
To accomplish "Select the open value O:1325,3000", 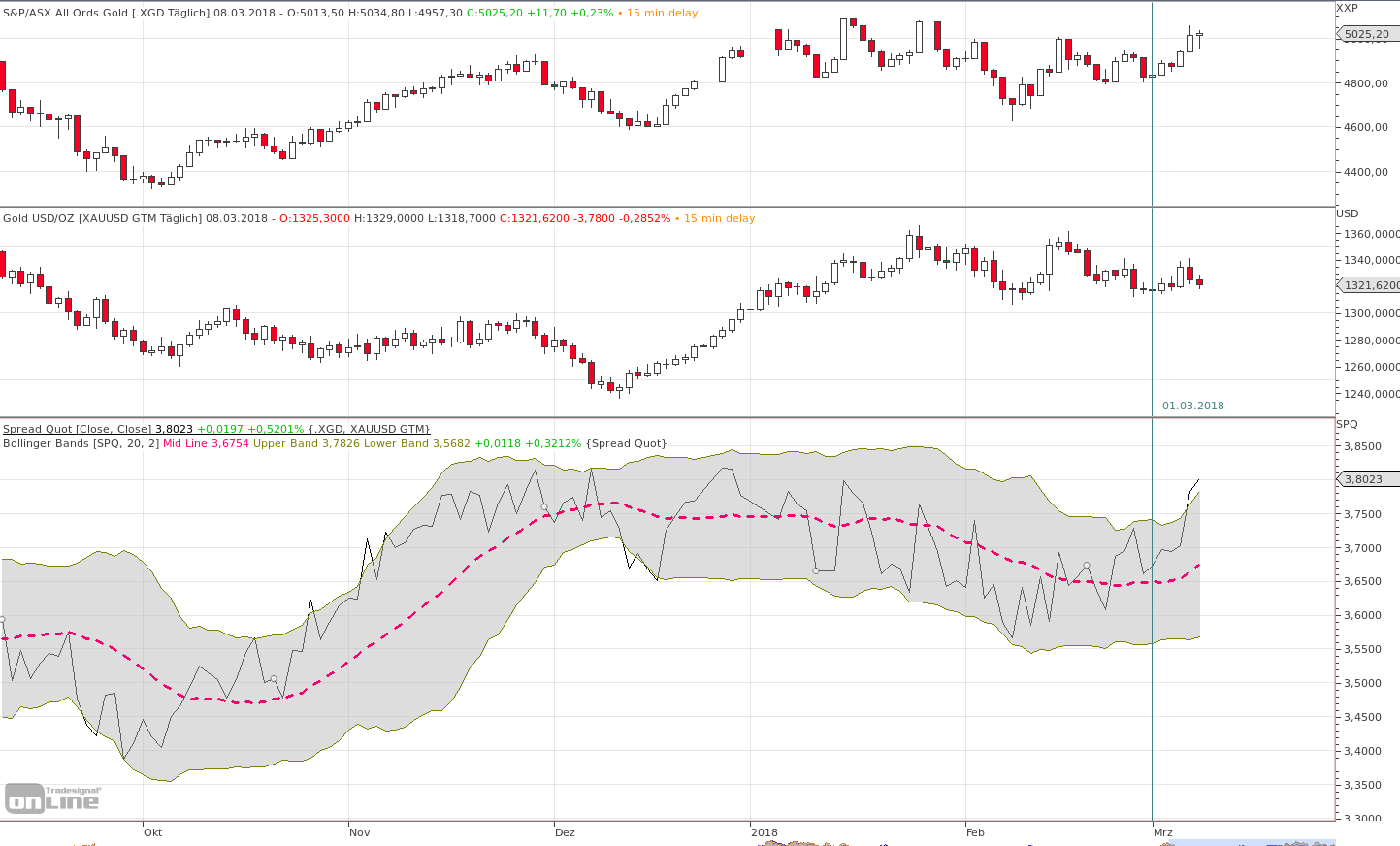I will (x=314, y=218).
